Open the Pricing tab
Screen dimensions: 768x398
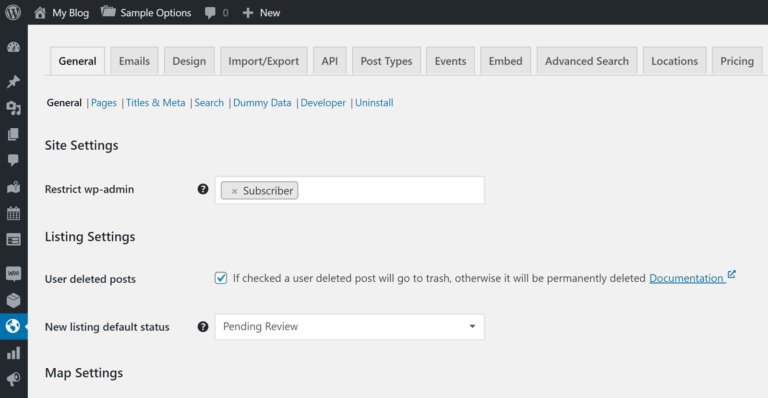click(737, 61)
